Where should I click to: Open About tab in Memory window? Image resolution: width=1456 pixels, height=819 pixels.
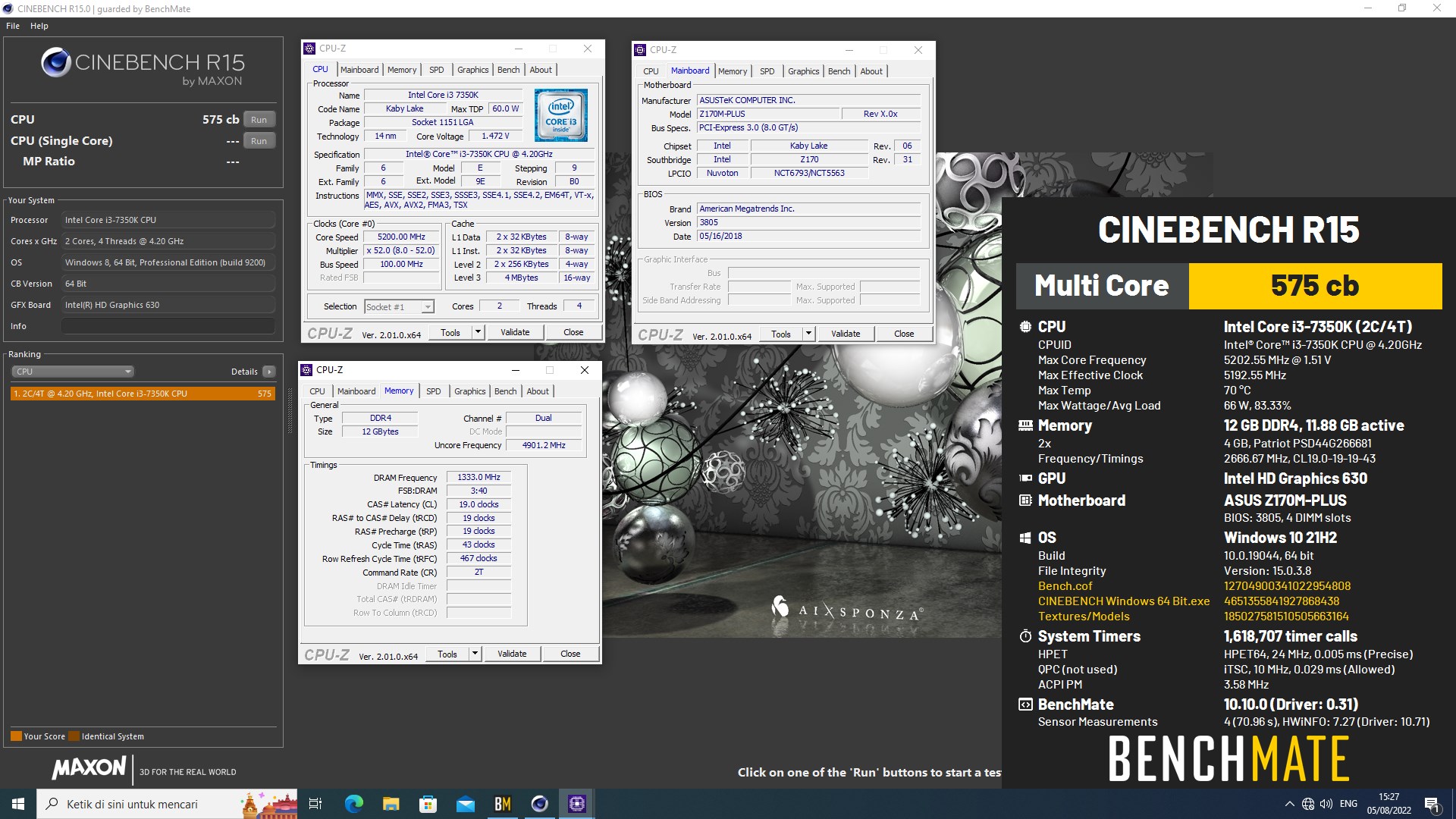(x=538, y=391)
